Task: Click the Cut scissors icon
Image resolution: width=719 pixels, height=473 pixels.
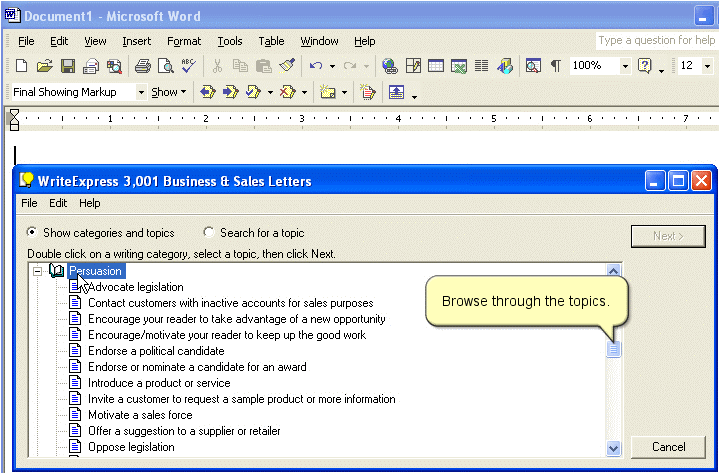Action: [217, 66]
